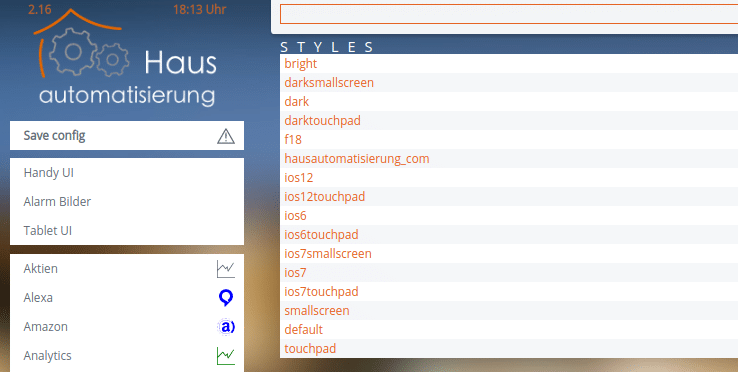738x372 pixels.
Task: Open the Alexa room
Action: click(38, 298)
